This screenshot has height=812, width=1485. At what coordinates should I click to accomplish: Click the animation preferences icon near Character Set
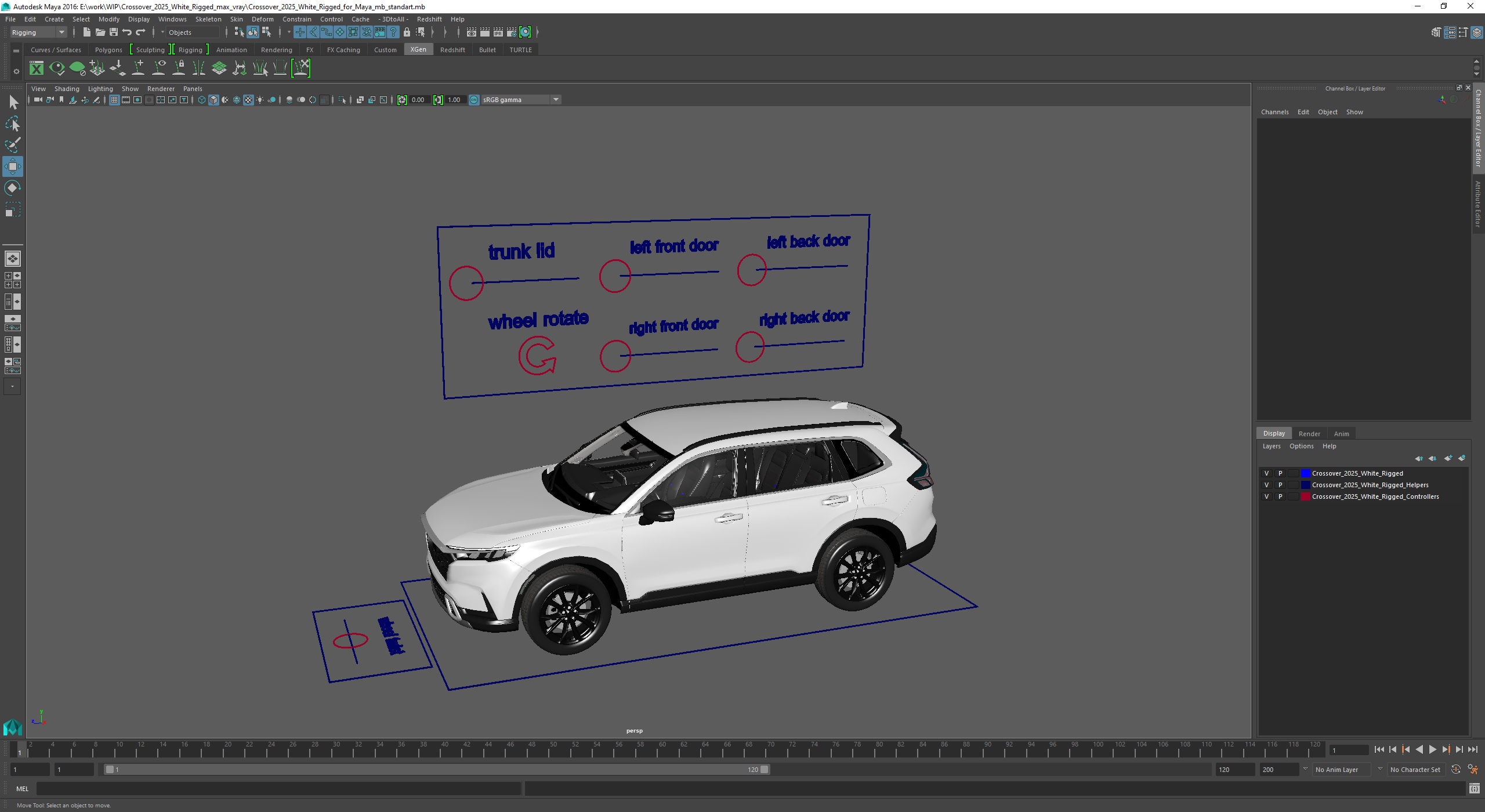(x=1473, y=770)
